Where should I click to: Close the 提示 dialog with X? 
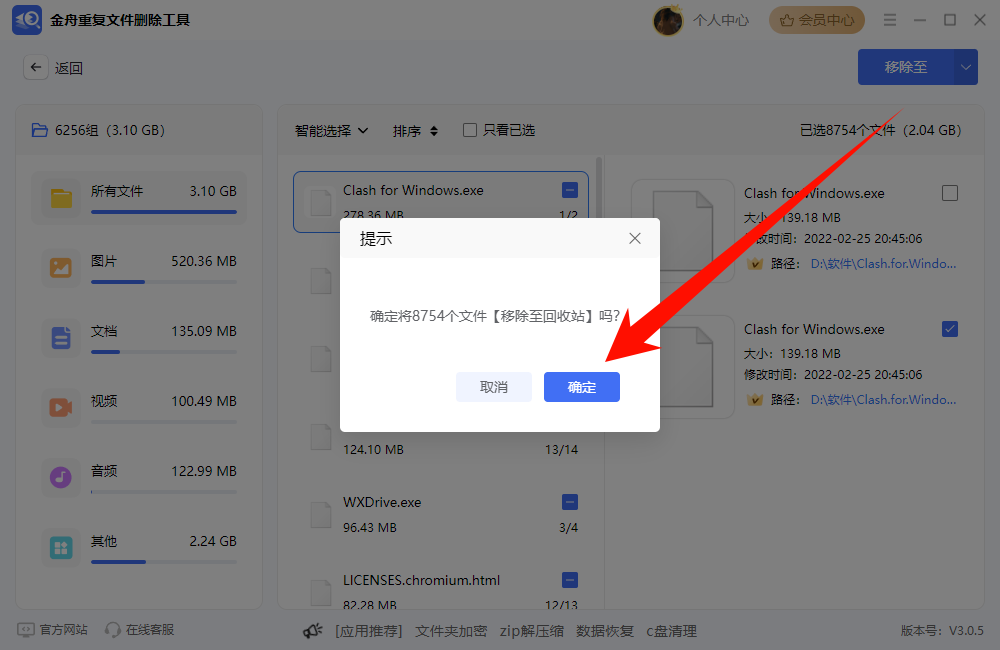pos(634,239)
